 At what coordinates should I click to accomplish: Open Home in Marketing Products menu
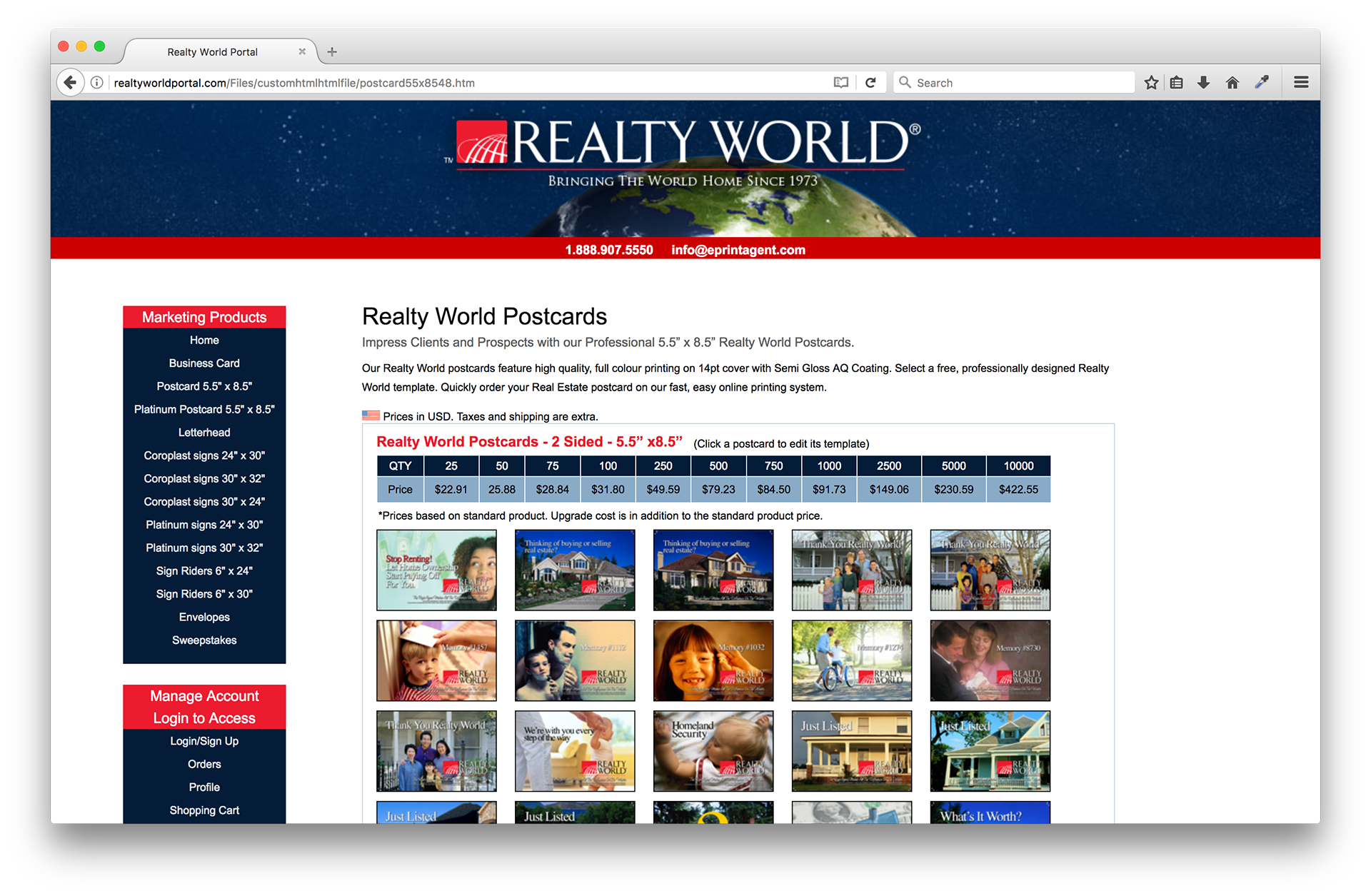(x=204, y=341)
